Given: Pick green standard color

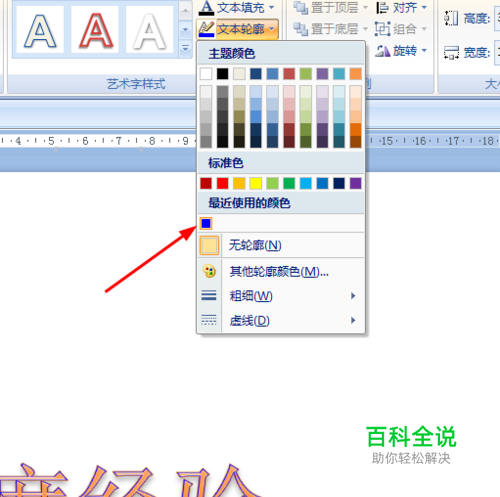Looking at the screenshot, I should (289, 183).
